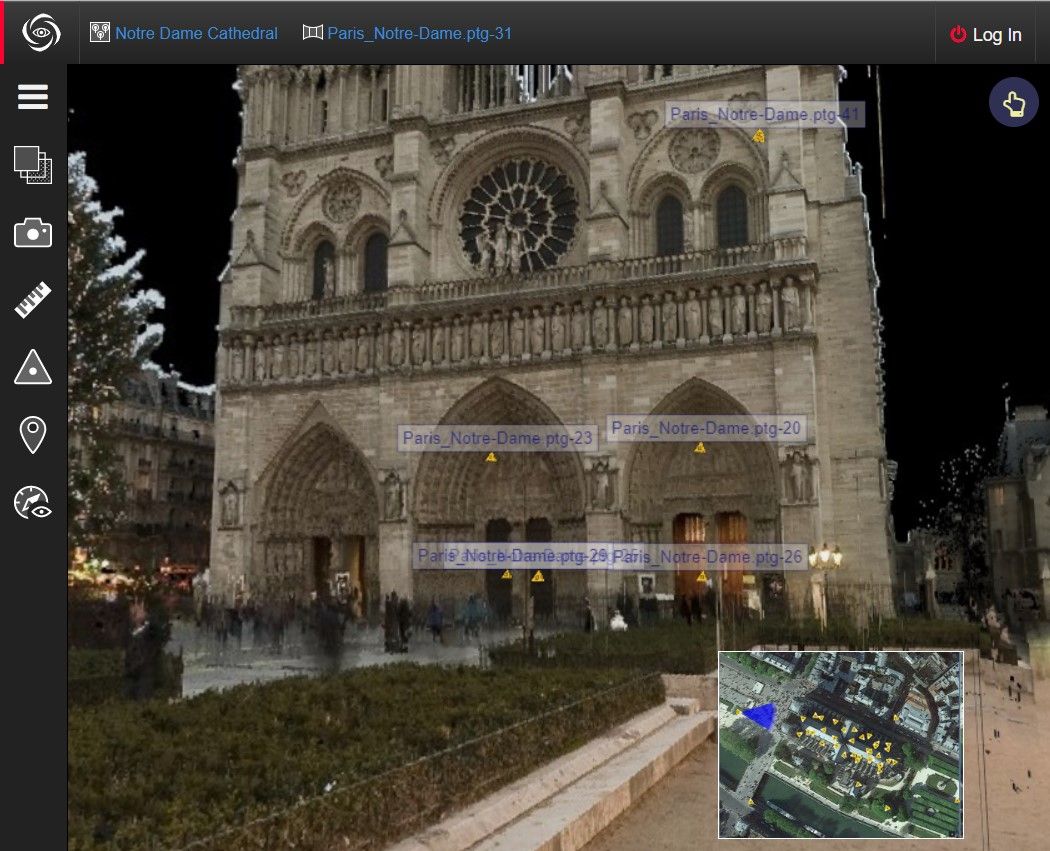Screen dimensions: 1050x851
Task: Click the camera snapshot icon
Action: point(33,233)
